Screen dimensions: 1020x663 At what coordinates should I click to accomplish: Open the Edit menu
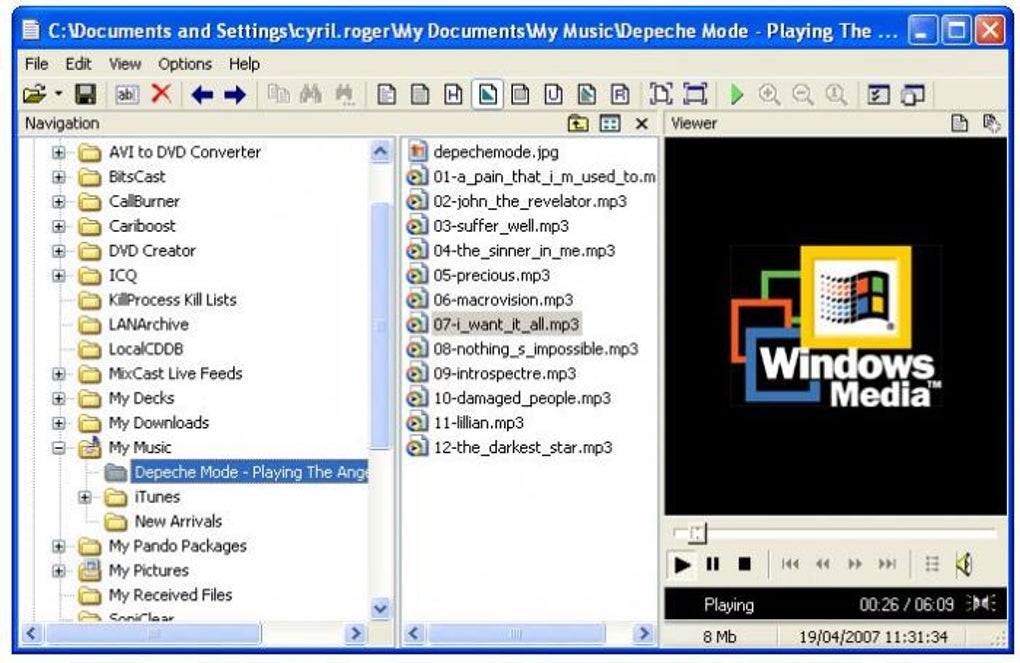(78, 64)
